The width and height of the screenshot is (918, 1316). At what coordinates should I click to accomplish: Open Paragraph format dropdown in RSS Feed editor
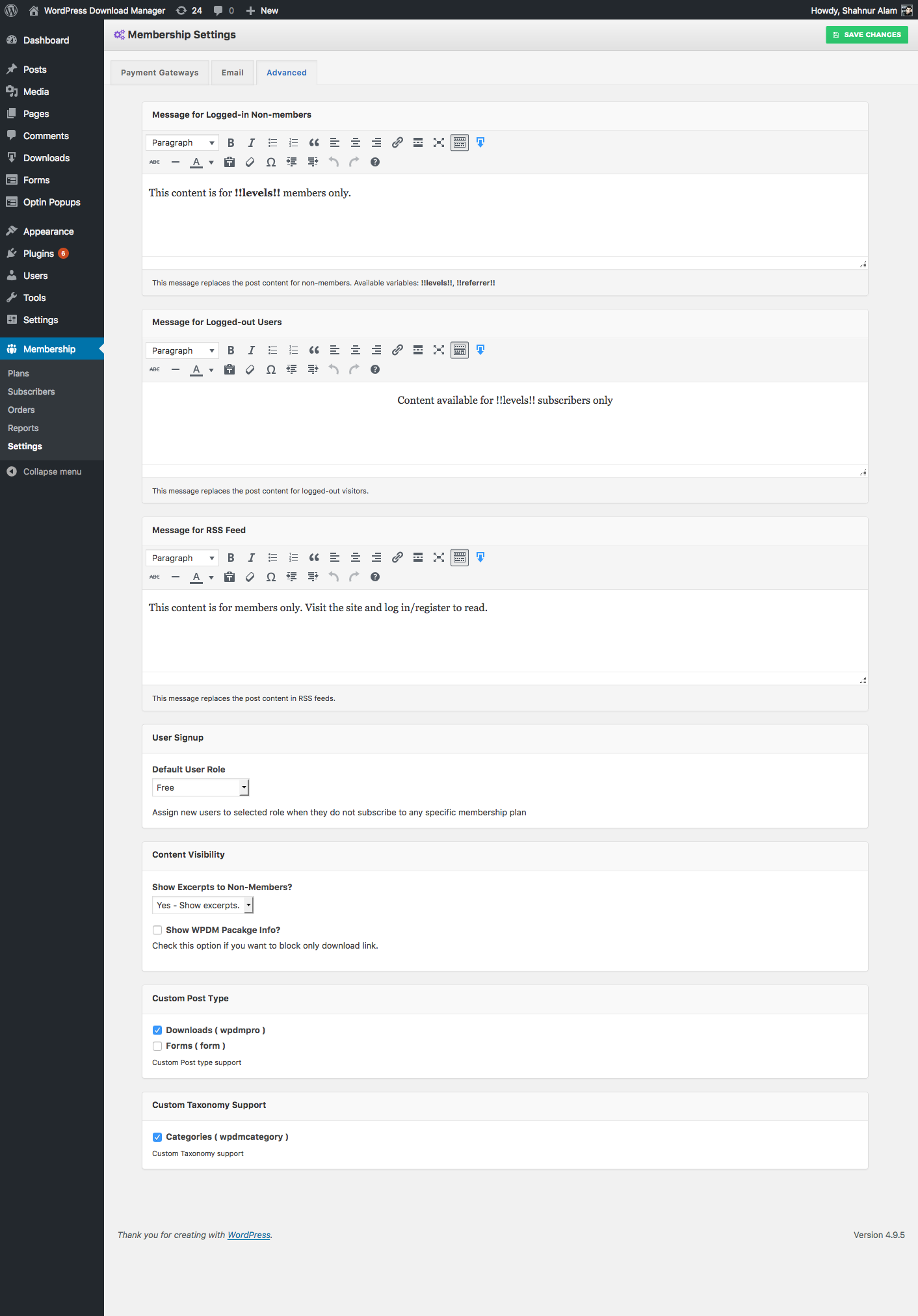tap(182, 559)
